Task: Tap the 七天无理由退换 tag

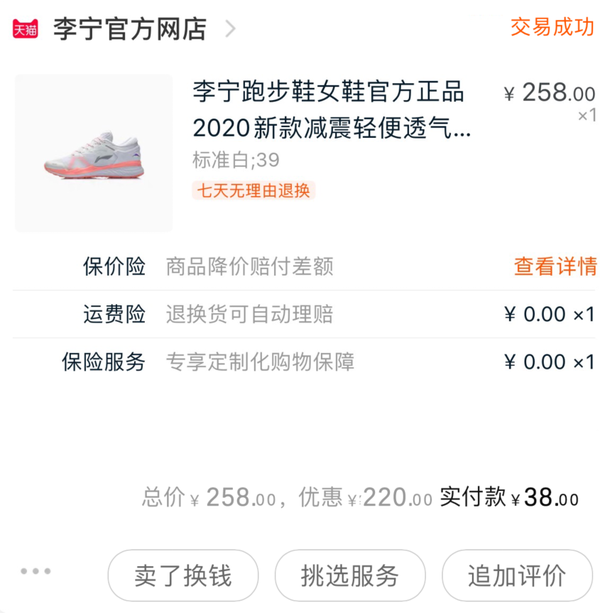Action: pyautogui.click(x=253, y=190)
